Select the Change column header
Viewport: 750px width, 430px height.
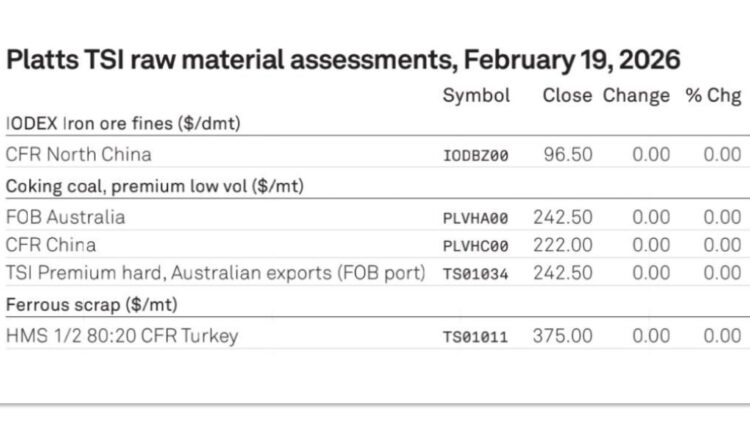636,96
